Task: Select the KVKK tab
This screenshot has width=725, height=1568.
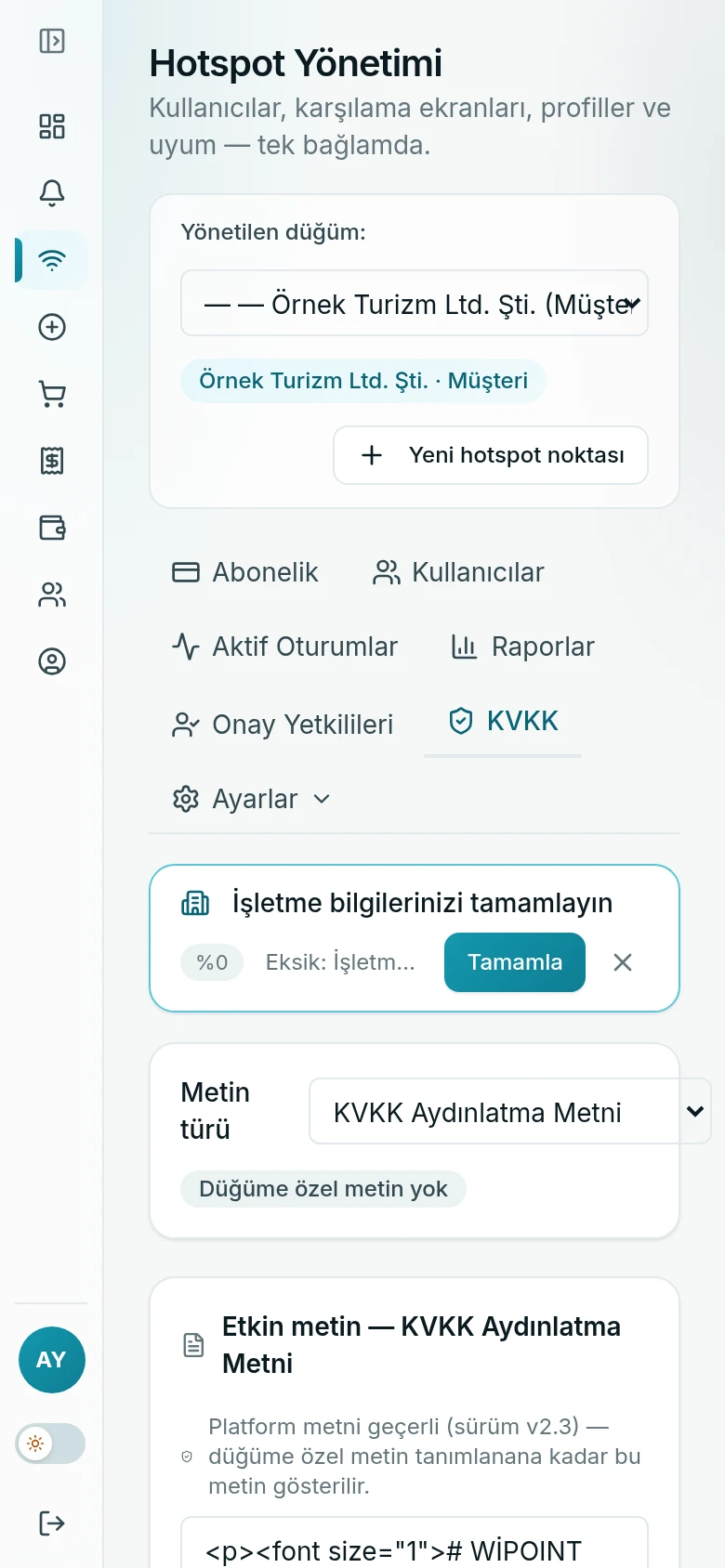Action: click(503, 721)
